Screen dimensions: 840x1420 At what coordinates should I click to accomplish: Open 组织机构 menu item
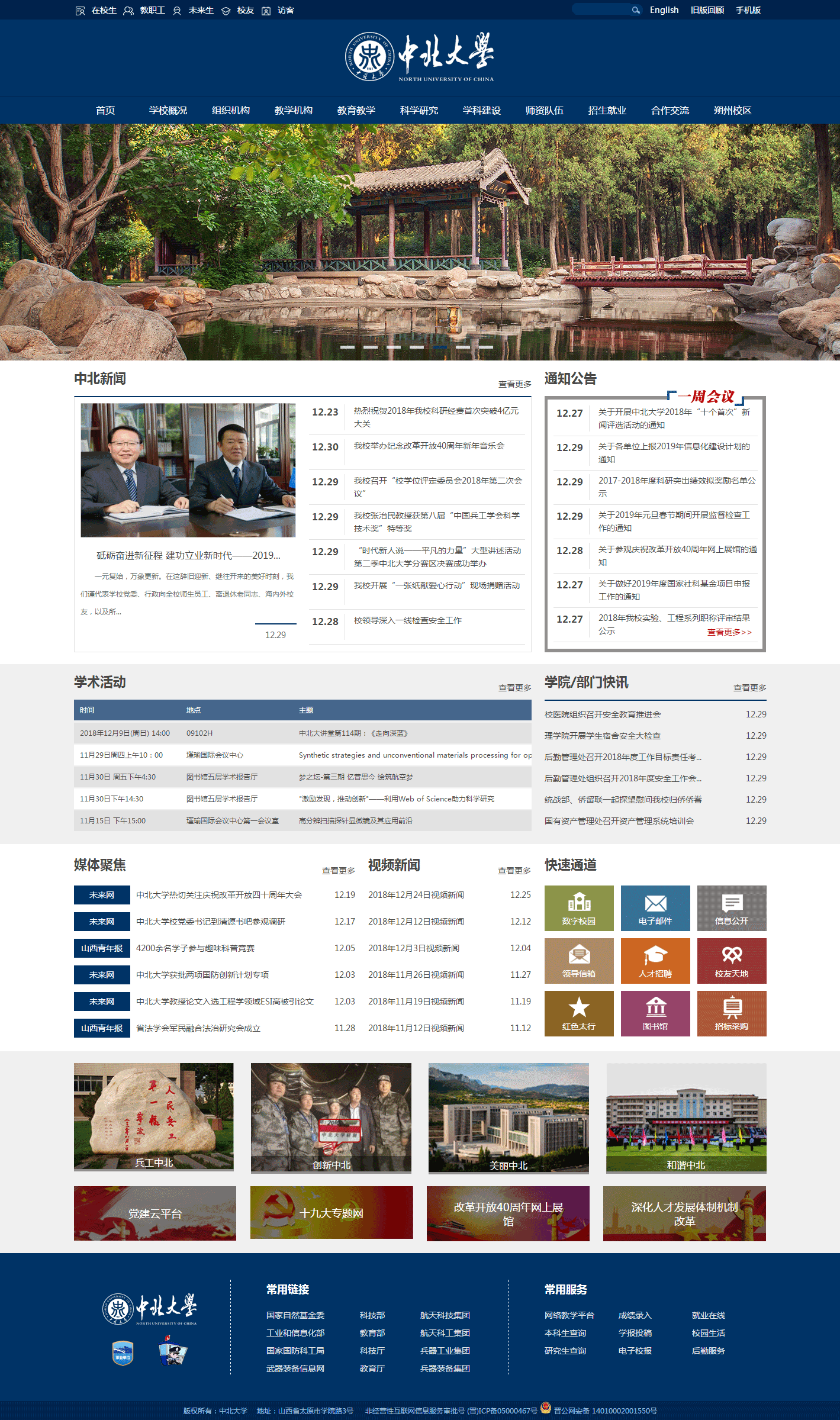231,111
